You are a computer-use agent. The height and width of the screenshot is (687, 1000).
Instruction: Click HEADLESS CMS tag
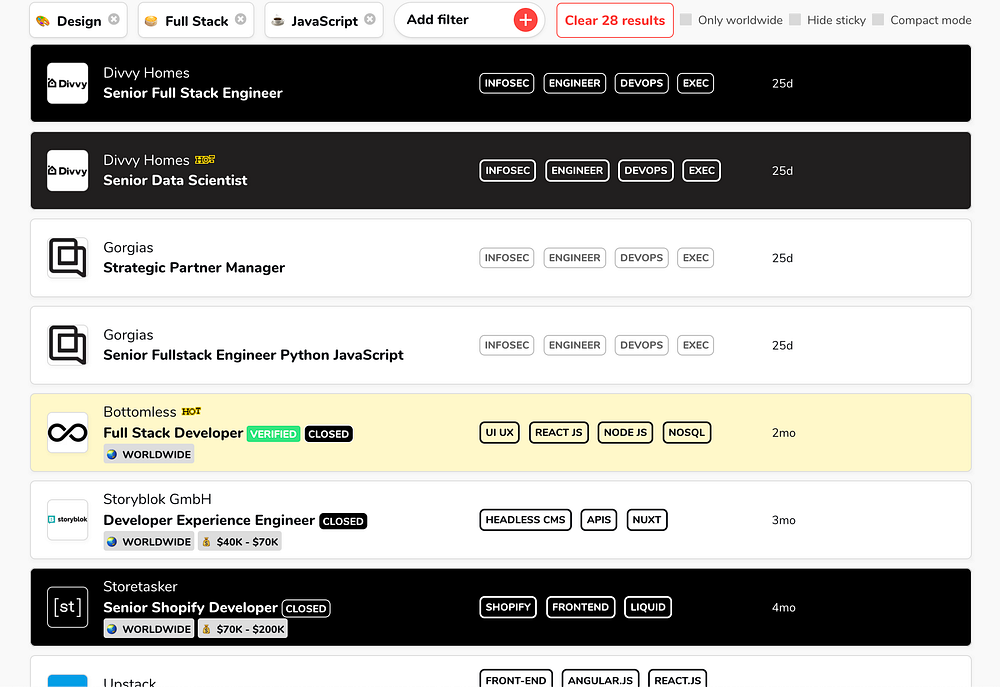coord(526,520)
